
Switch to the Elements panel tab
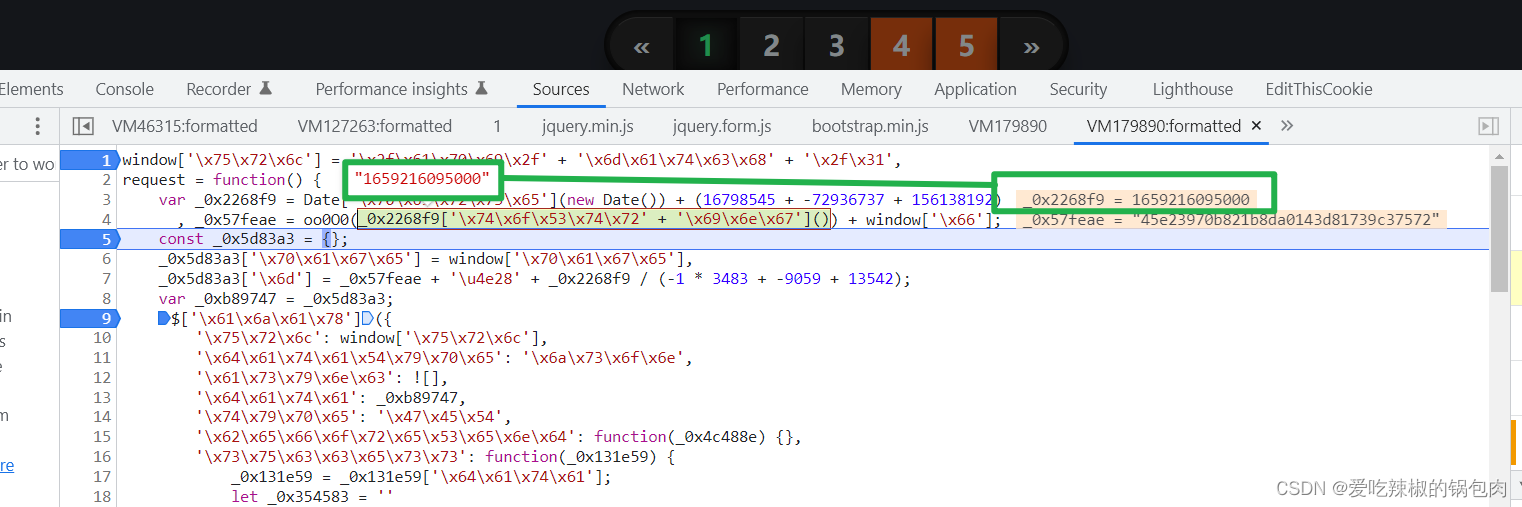point(32,89)
